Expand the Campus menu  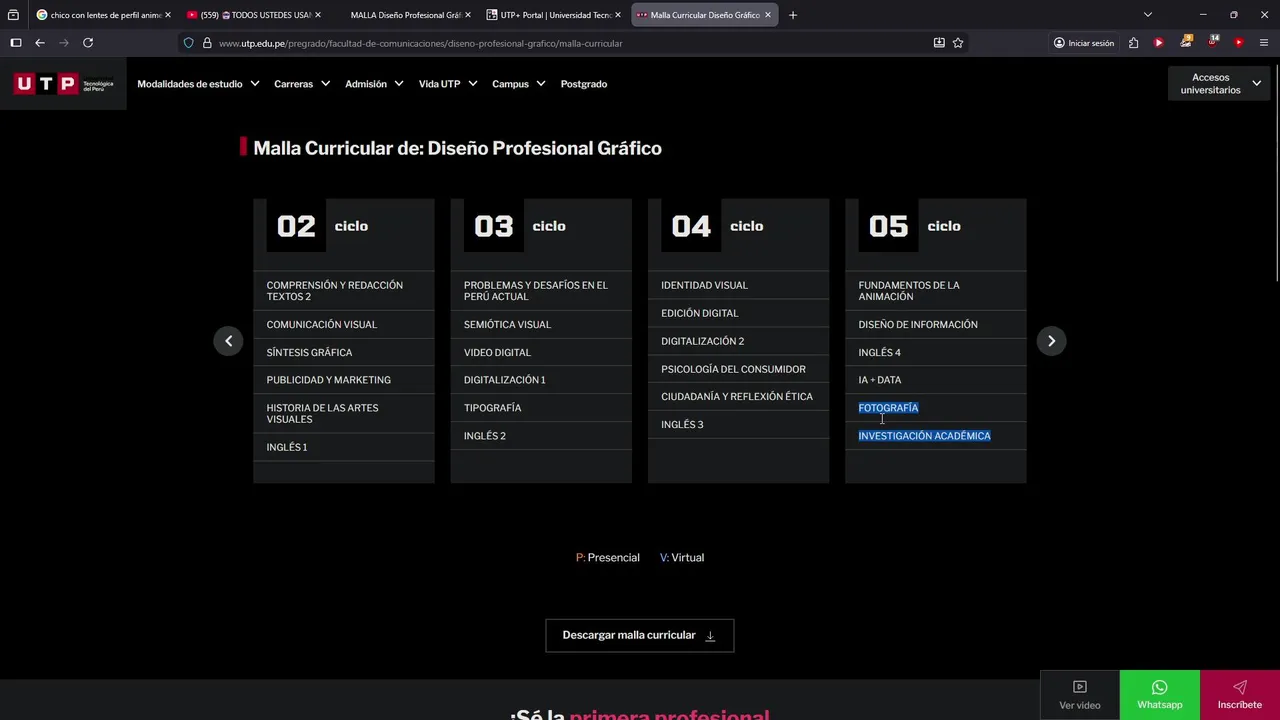518,84
